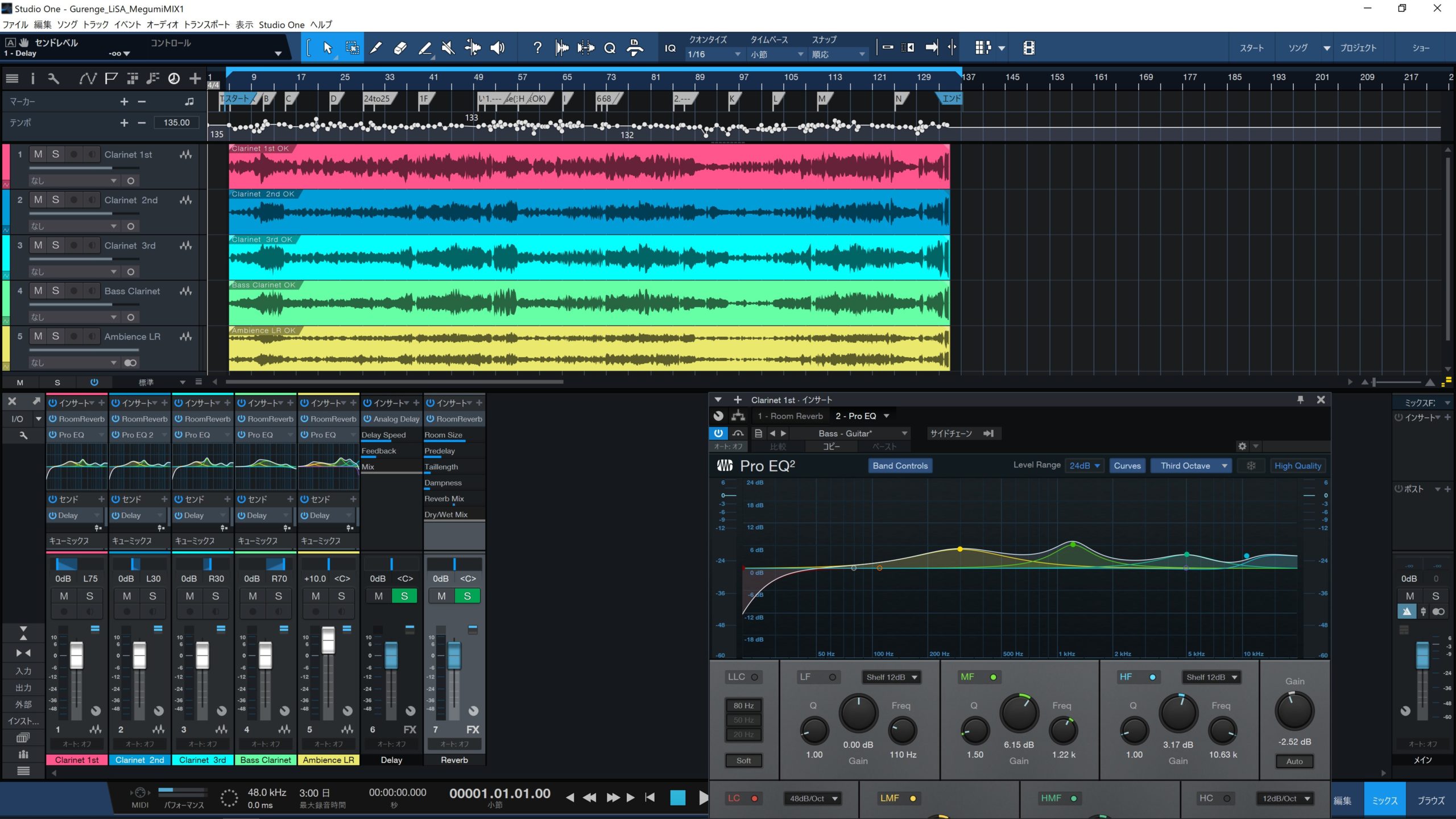Disable solo on Delay mixer channel
The image size is (1456, 819).
tap(404, 596)
